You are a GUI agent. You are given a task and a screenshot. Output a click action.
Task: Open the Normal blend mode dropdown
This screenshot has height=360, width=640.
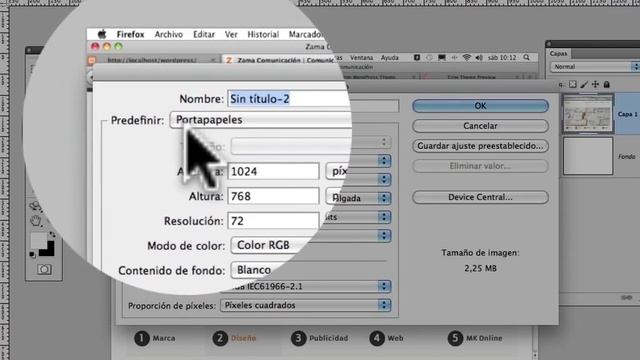tap(595, 67)
